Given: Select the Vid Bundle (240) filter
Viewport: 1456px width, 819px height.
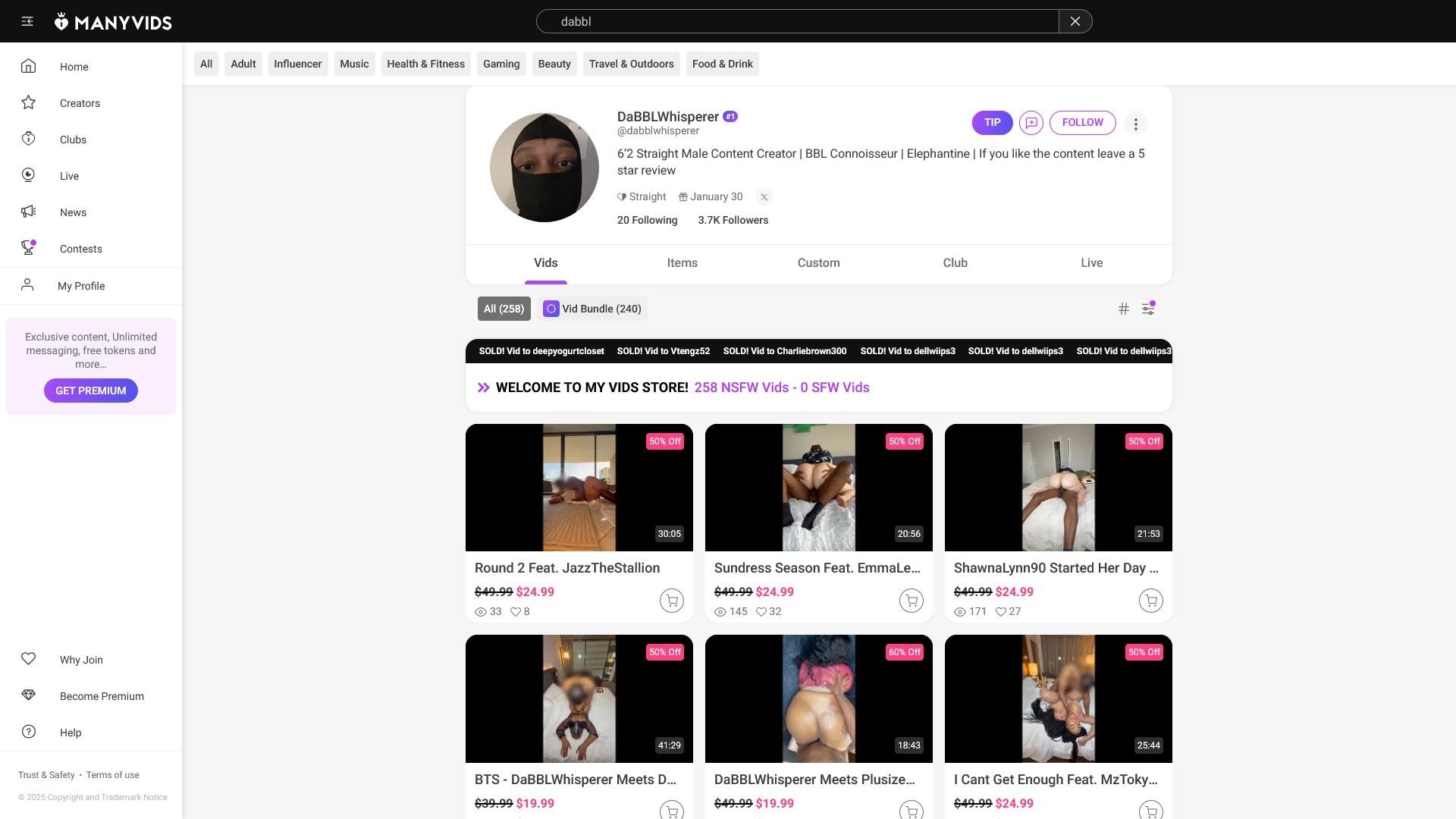Looking at the screenshot, I should click(x=592, y=309).
